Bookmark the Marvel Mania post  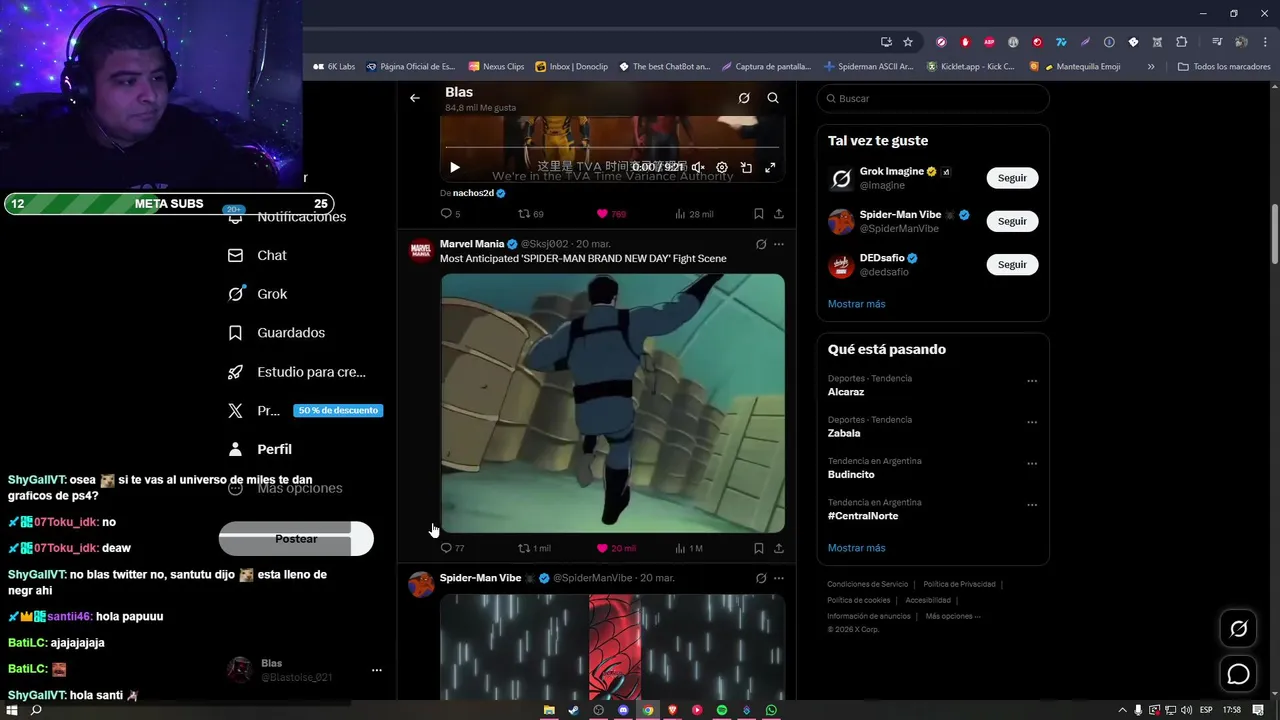[x=759, y=548]
